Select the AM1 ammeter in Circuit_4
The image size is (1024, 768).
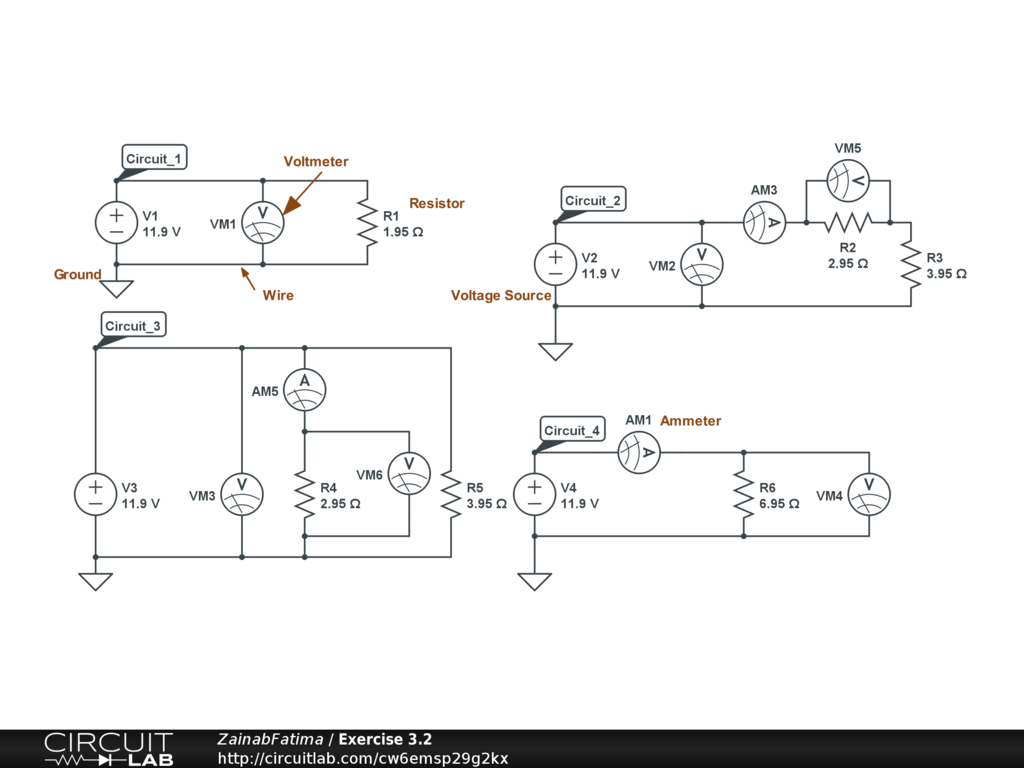[638, 453]
